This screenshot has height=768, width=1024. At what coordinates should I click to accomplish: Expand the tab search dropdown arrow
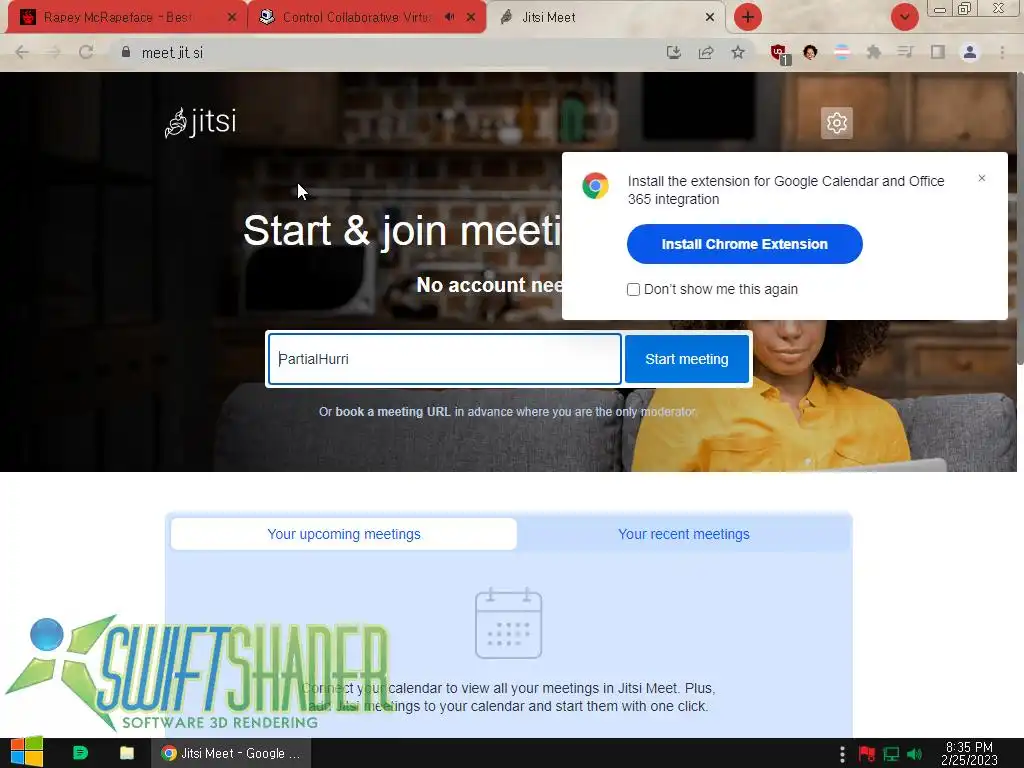(904, 17)
